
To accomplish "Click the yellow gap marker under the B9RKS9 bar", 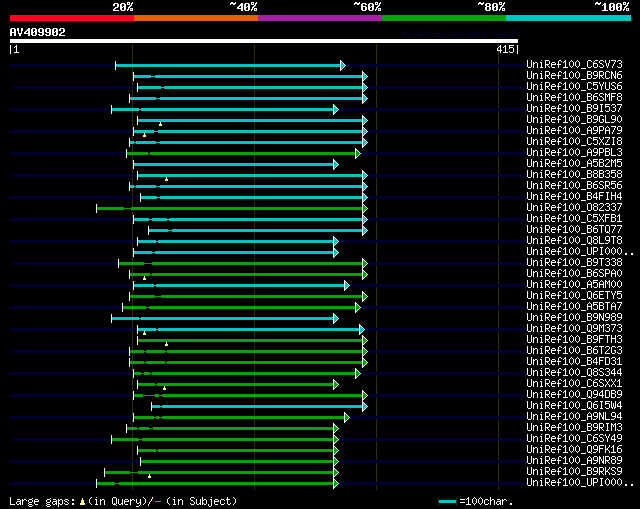I will [x=150, y=476].
